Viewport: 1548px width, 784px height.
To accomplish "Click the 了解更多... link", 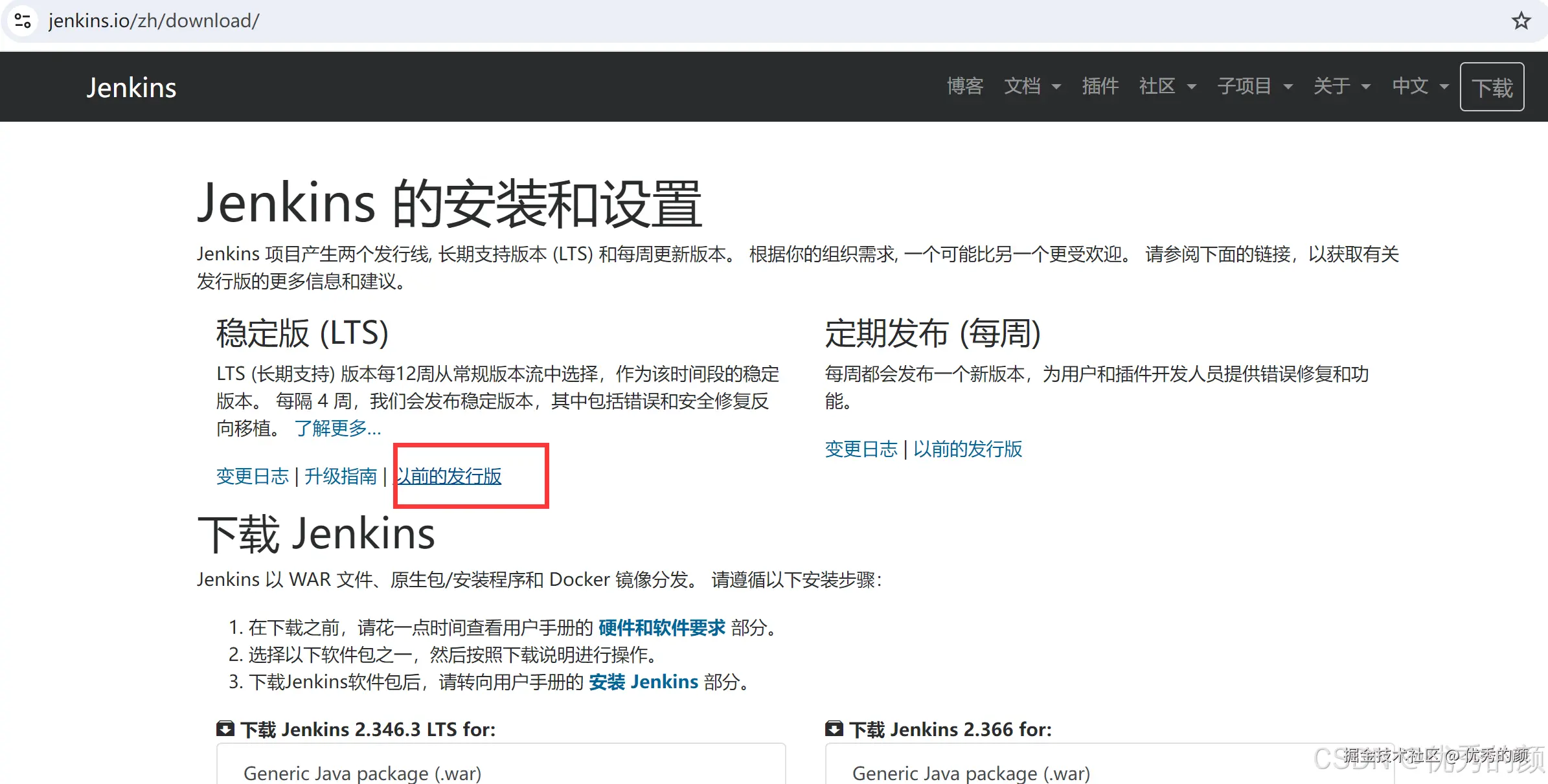I will pyautogui.click(x=337, y=428).
